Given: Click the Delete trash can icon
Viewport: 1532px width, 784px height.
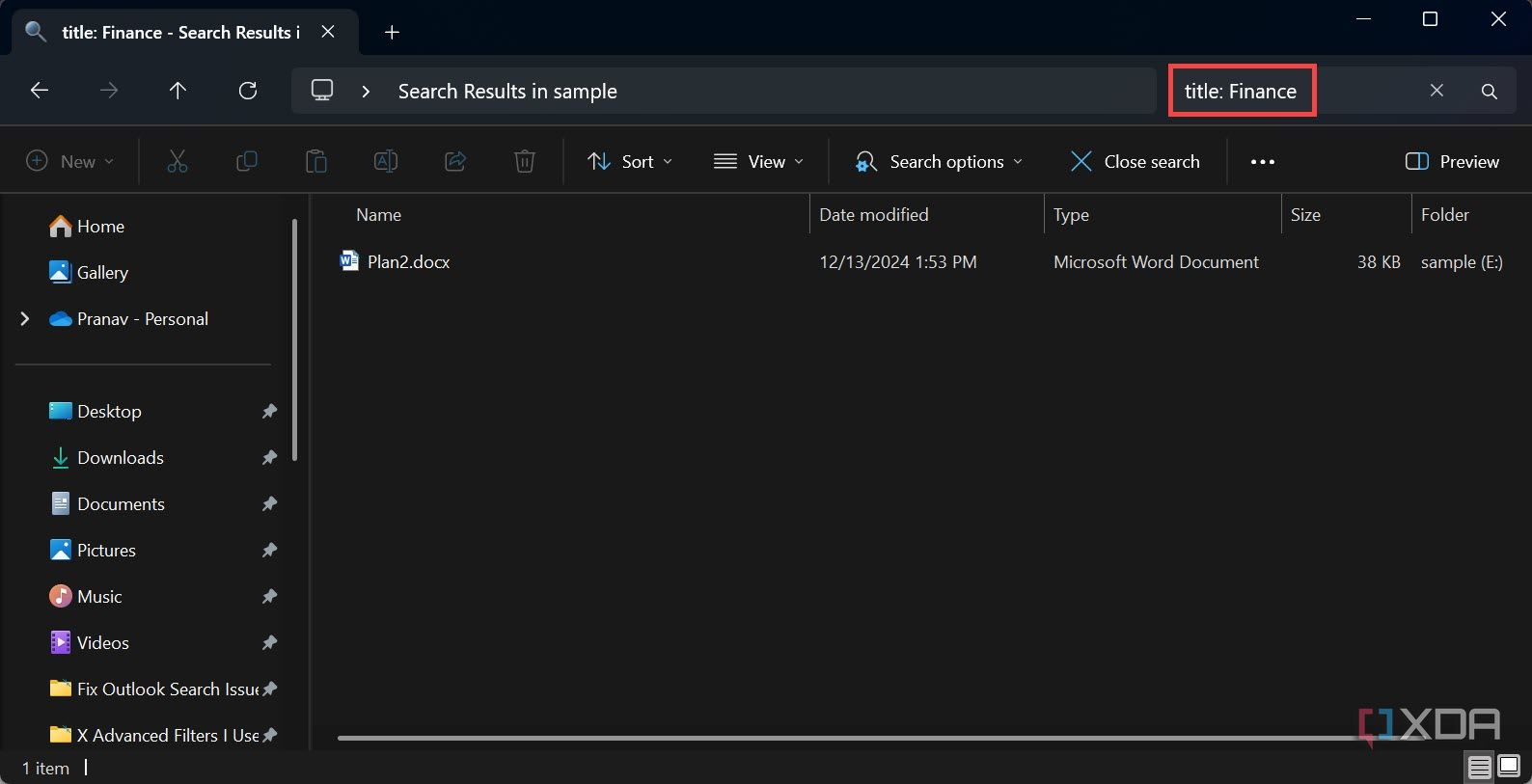Looking at the screenshot, I should coord(525,161).
